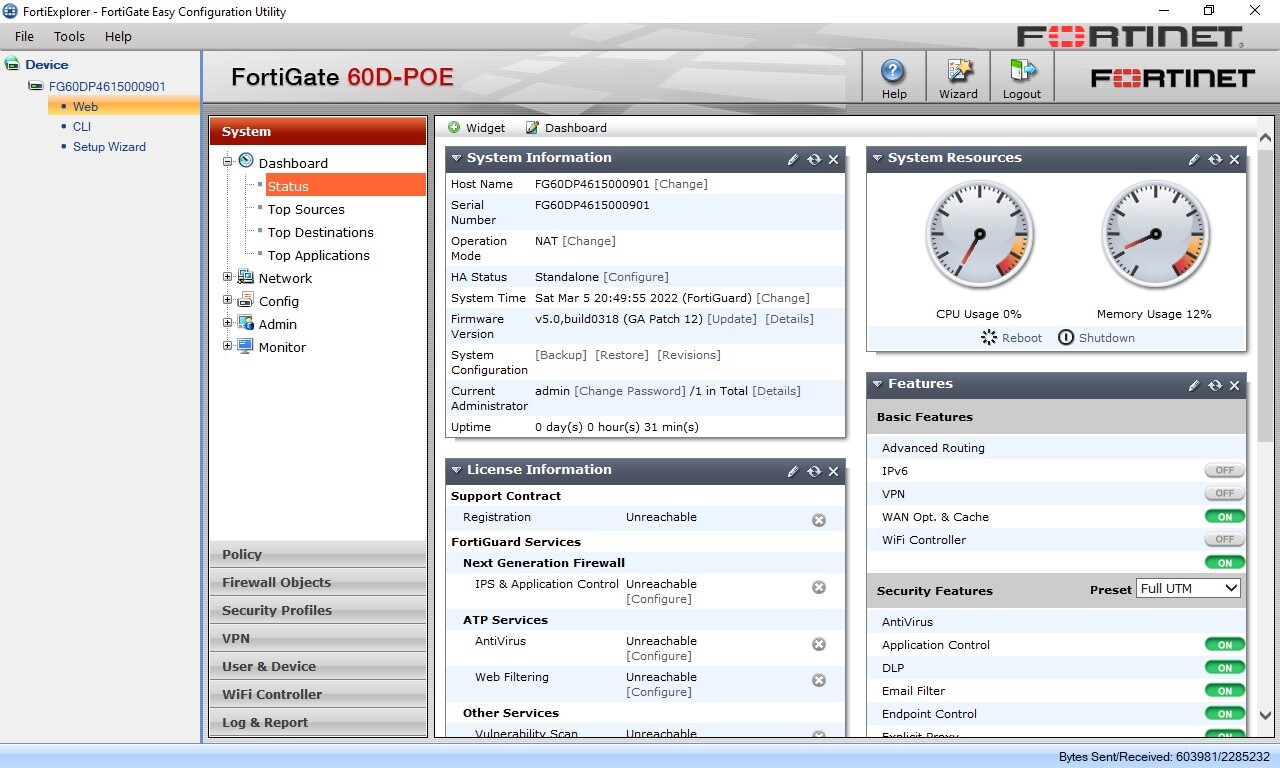This screenshot has width=1280, height=768.
Task: Expand the Network tree node
Action: click(x=228, y=277)
